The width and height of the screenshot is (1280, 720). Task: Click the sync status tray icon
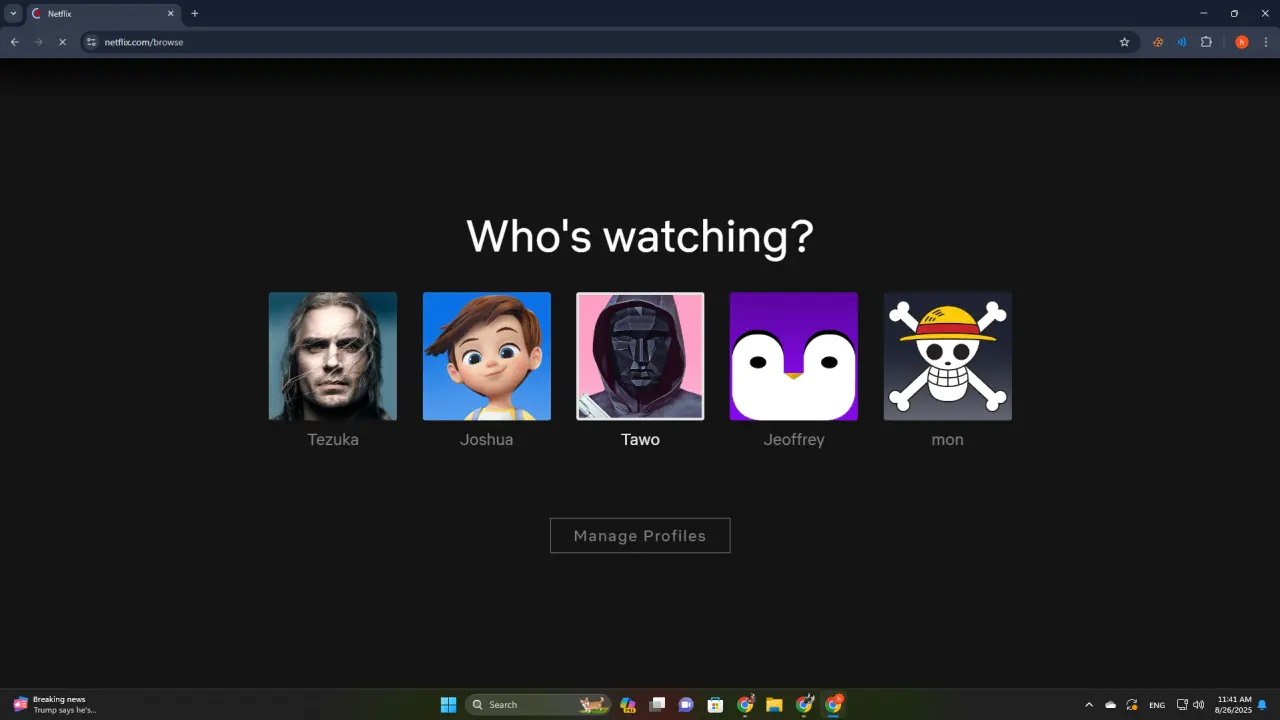pos(1132,705)
